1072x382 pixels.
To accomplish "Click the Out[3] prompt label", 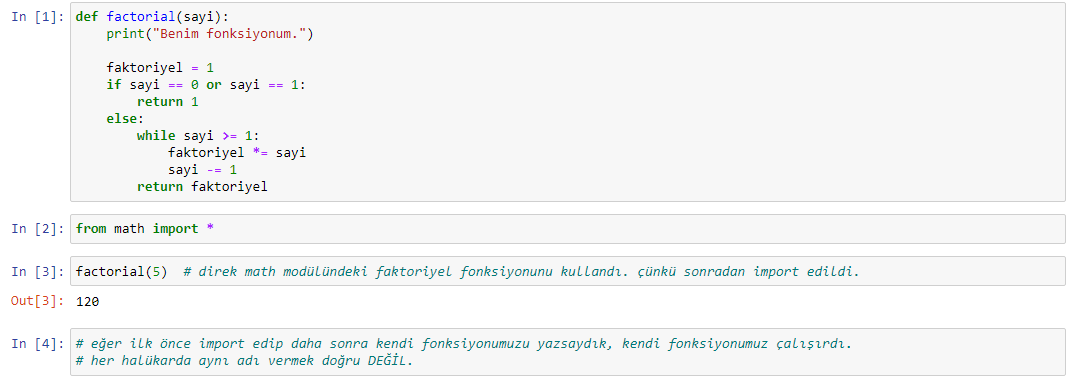I will [38, 301].
